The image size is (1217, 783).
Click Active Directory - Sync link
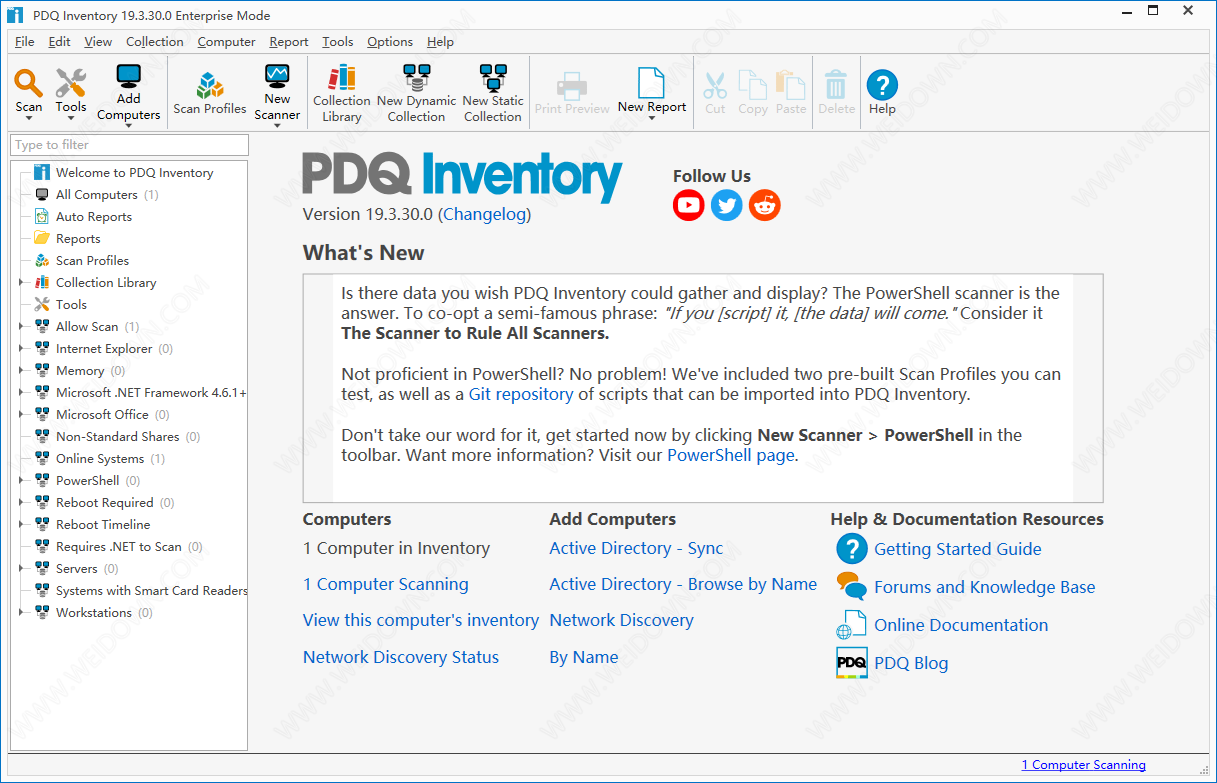(636, 548)
